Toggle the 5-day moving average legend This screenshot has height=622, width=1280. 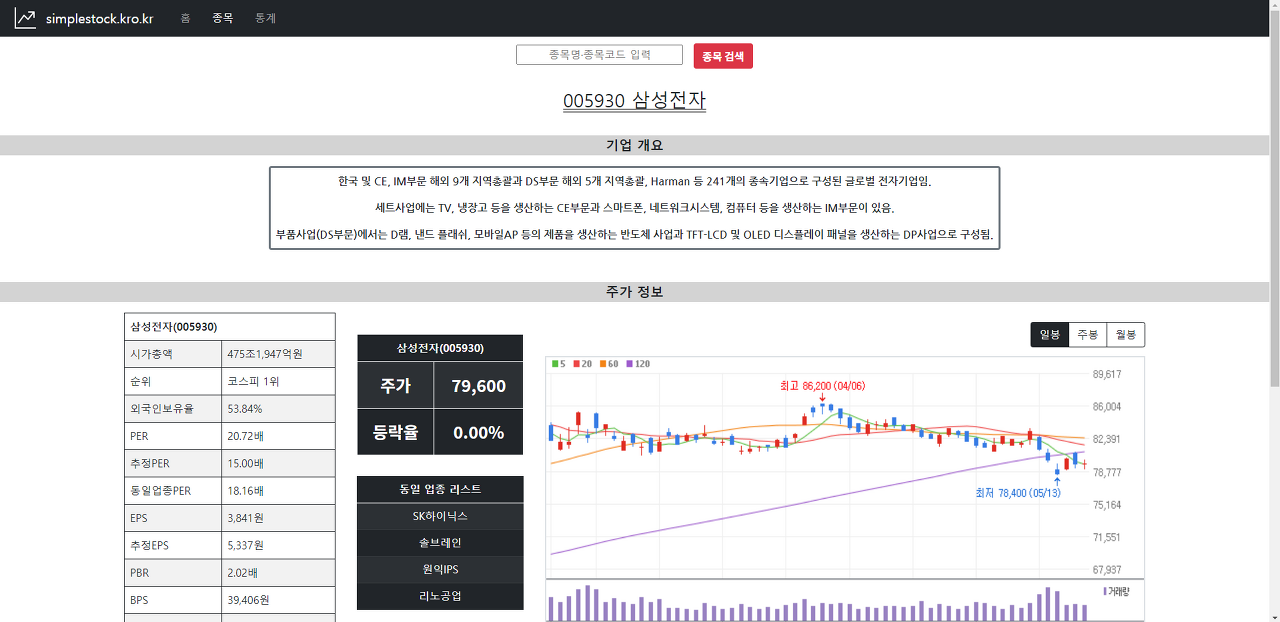tap(557, 364)
